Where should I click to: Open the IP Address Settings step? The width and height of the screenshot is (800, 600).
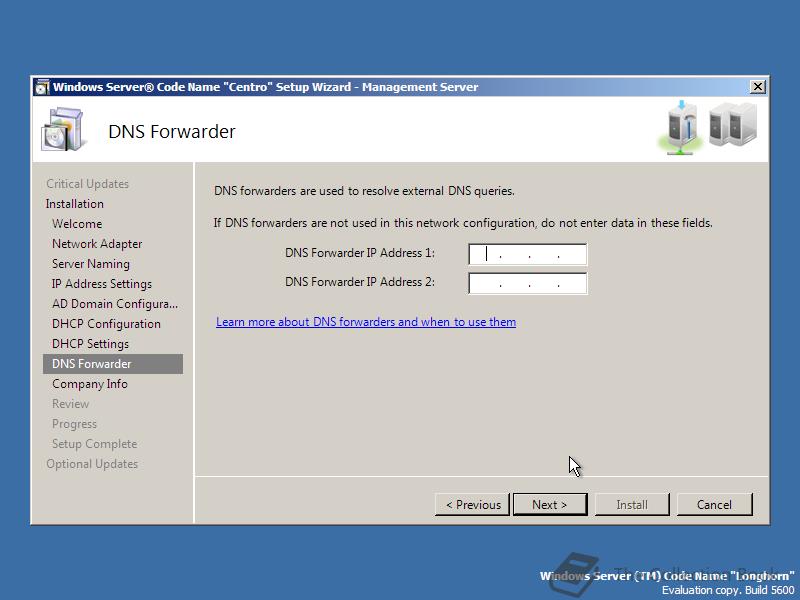[x=102, y=284]
